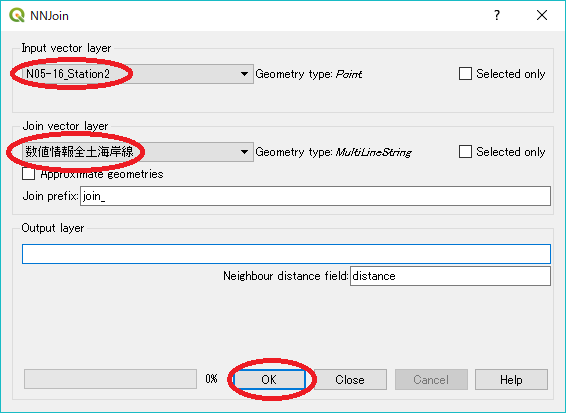This screenshot has width=566, height=413.
Task: Click the 'Input vector layer' group title
Action: point(66,48)
